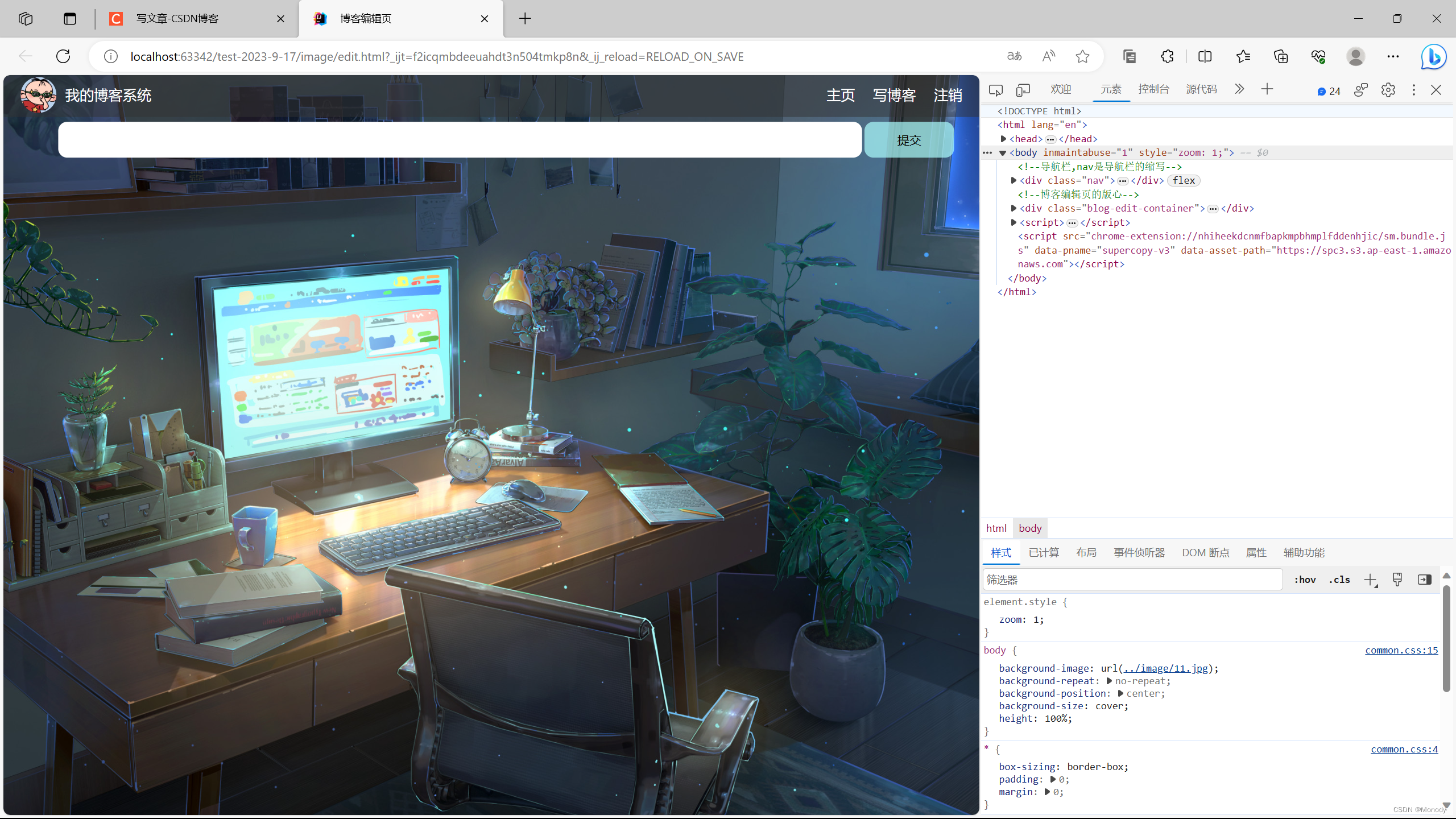
Task: Click the 24 issues counter
Action: tap(1329, 91)
